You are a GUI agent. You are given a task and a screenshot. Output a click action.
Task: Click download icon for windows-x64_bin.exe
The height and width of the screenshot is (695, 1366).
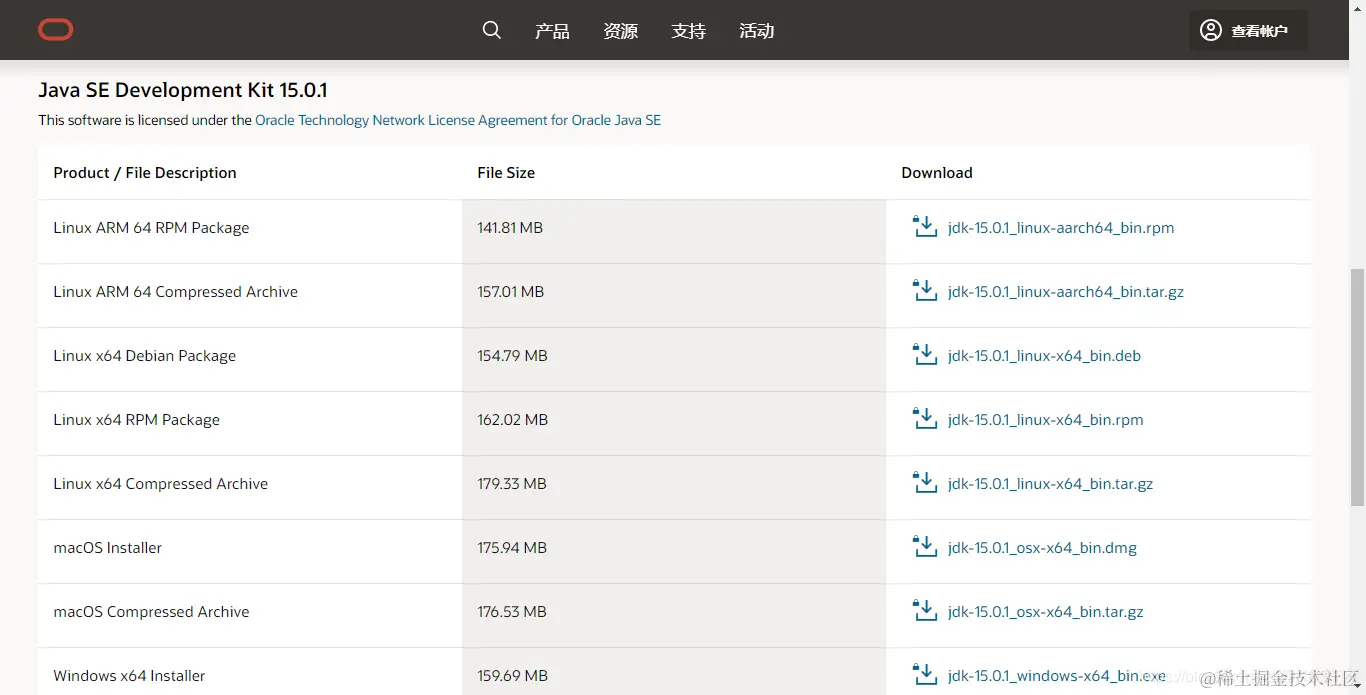[925, 675]
